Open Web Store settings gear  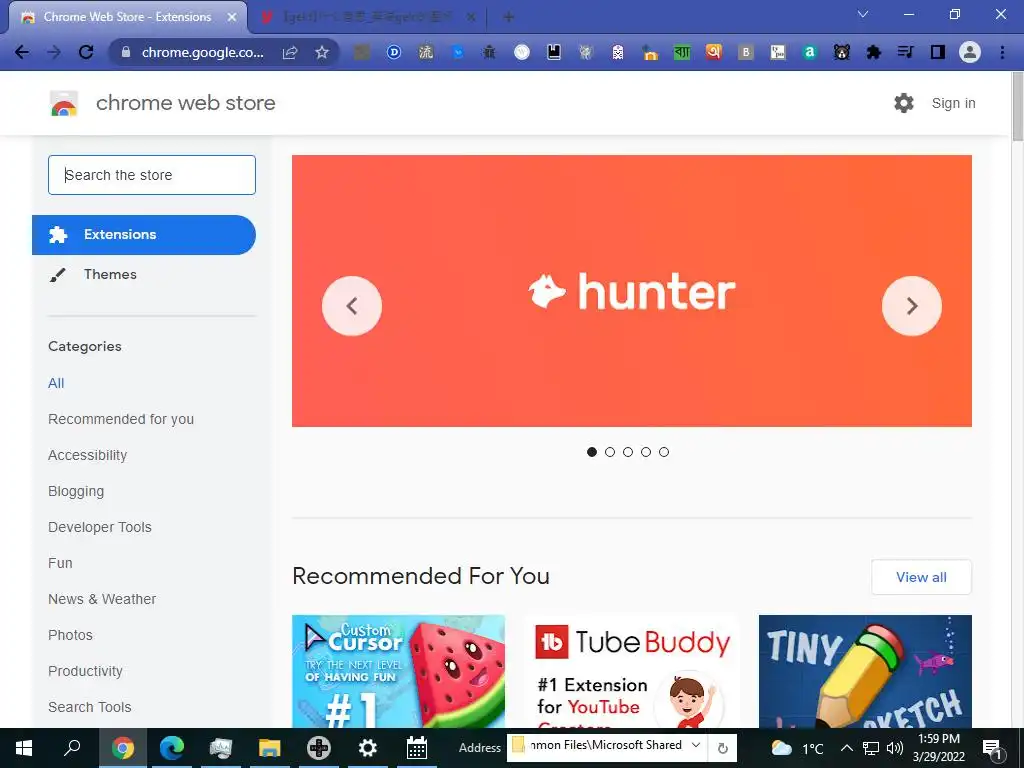pos(904,103)
